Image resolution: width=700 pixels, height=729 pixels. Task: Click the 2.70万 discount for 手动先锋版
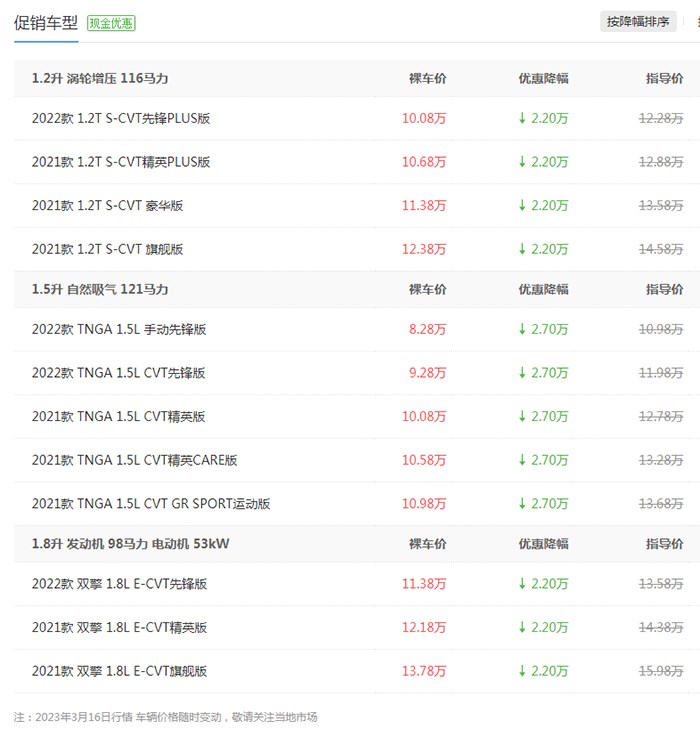(x=543, y=329)
